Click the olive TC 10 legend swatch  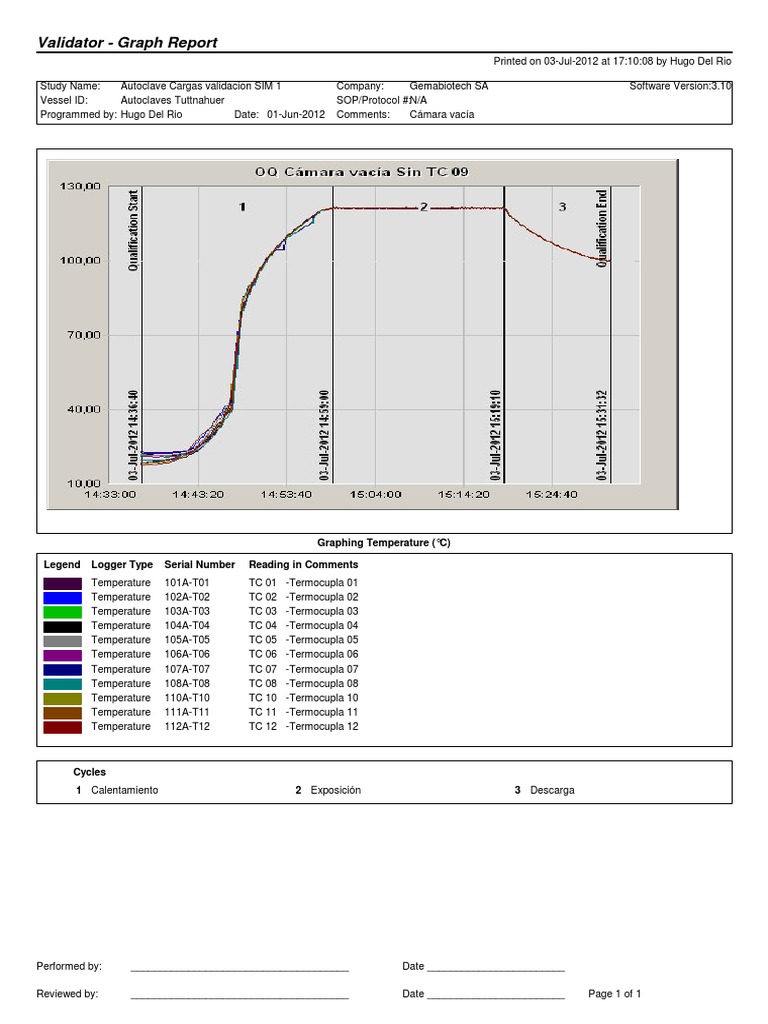click(62, 698)
